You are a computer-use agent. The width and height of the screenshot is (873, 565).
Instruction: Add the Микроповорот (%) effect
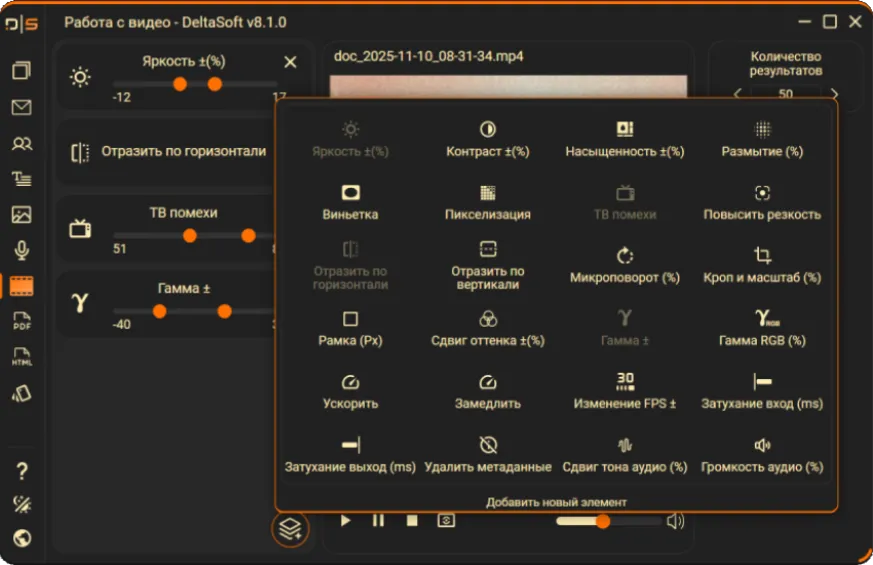pos(625,266)
